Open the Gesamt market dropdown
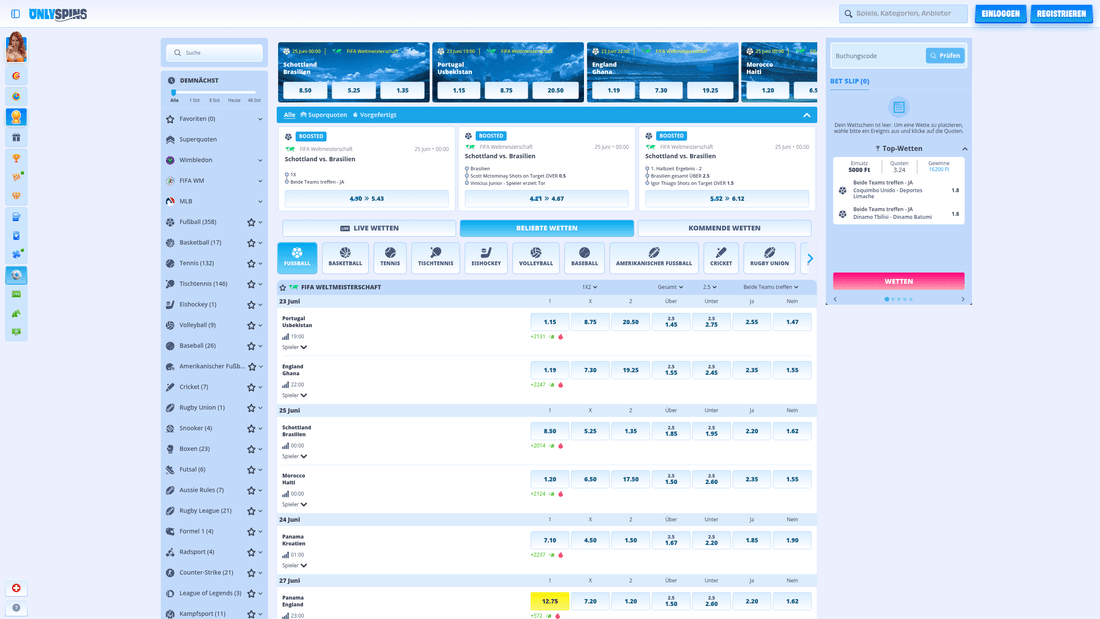The height and width of the screenshot is (619, 1100). click(x=670, y=287)
